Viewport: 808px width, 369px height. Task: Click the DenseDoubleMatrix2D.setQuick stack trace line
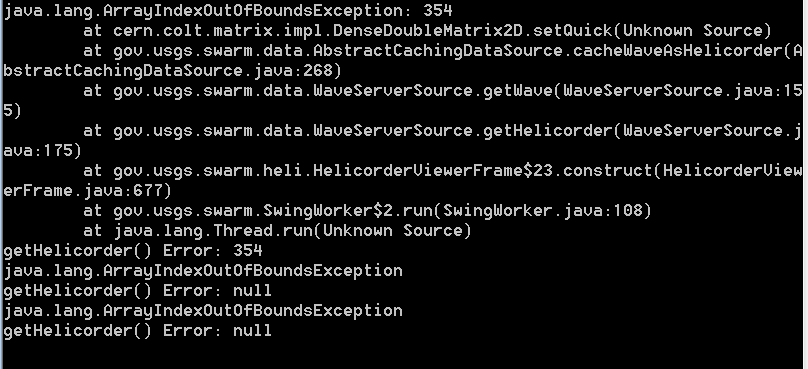click(427, 30)
